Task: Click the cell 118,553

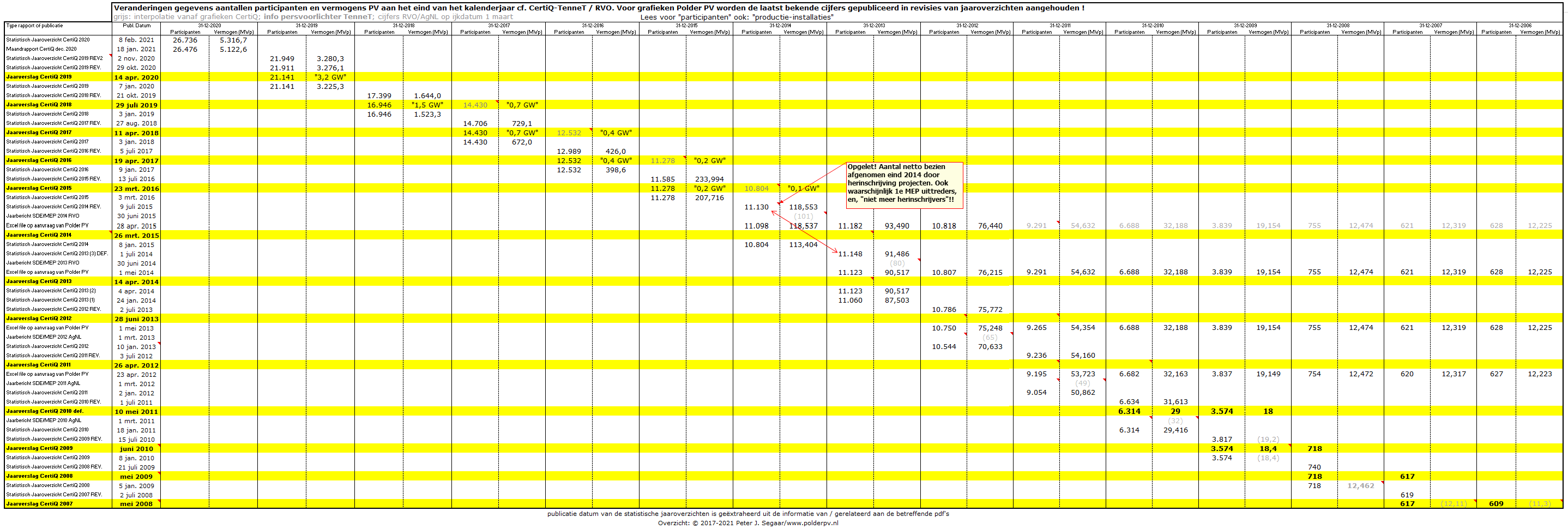Action: (x=804, y=208)
